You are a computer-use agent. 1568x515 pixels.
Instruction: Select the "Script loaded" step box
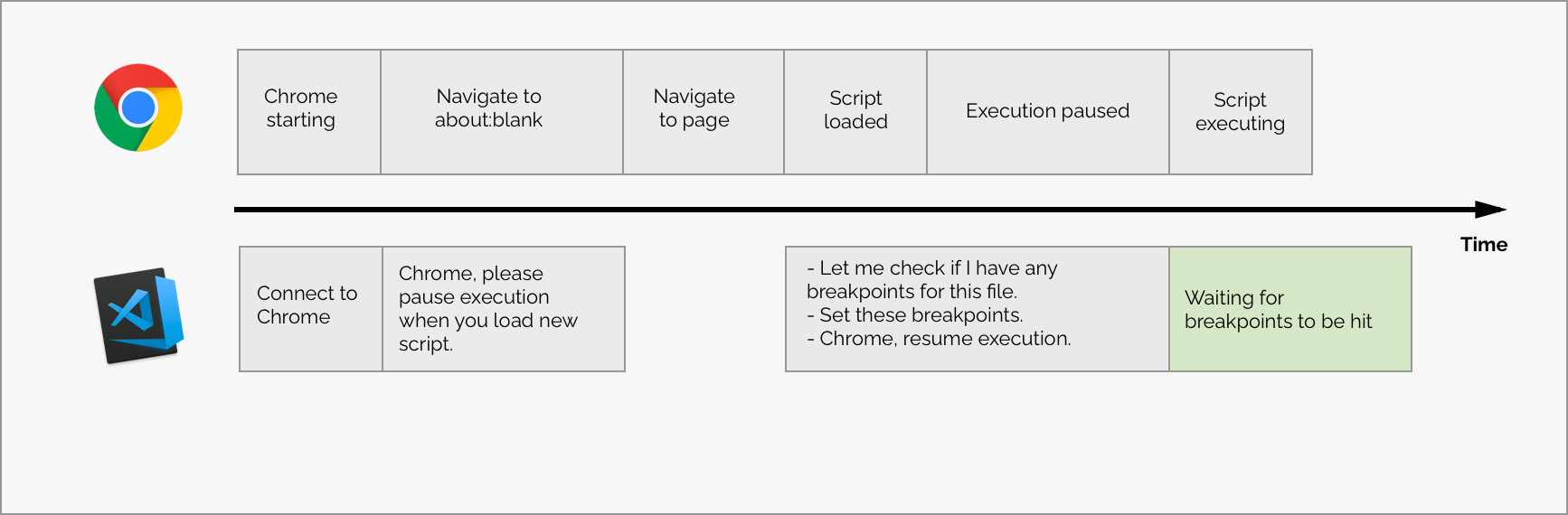click(855, 112)
